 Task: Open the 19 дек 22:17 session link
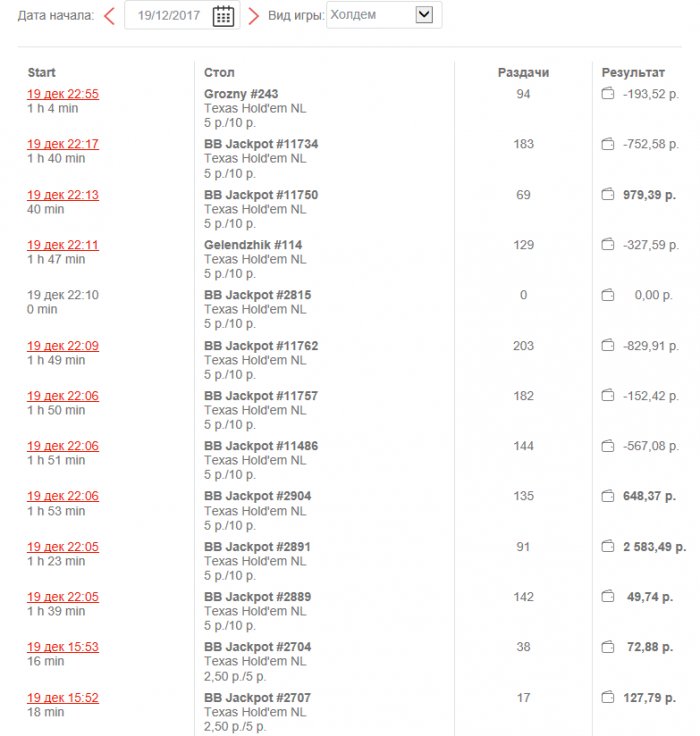62,144
